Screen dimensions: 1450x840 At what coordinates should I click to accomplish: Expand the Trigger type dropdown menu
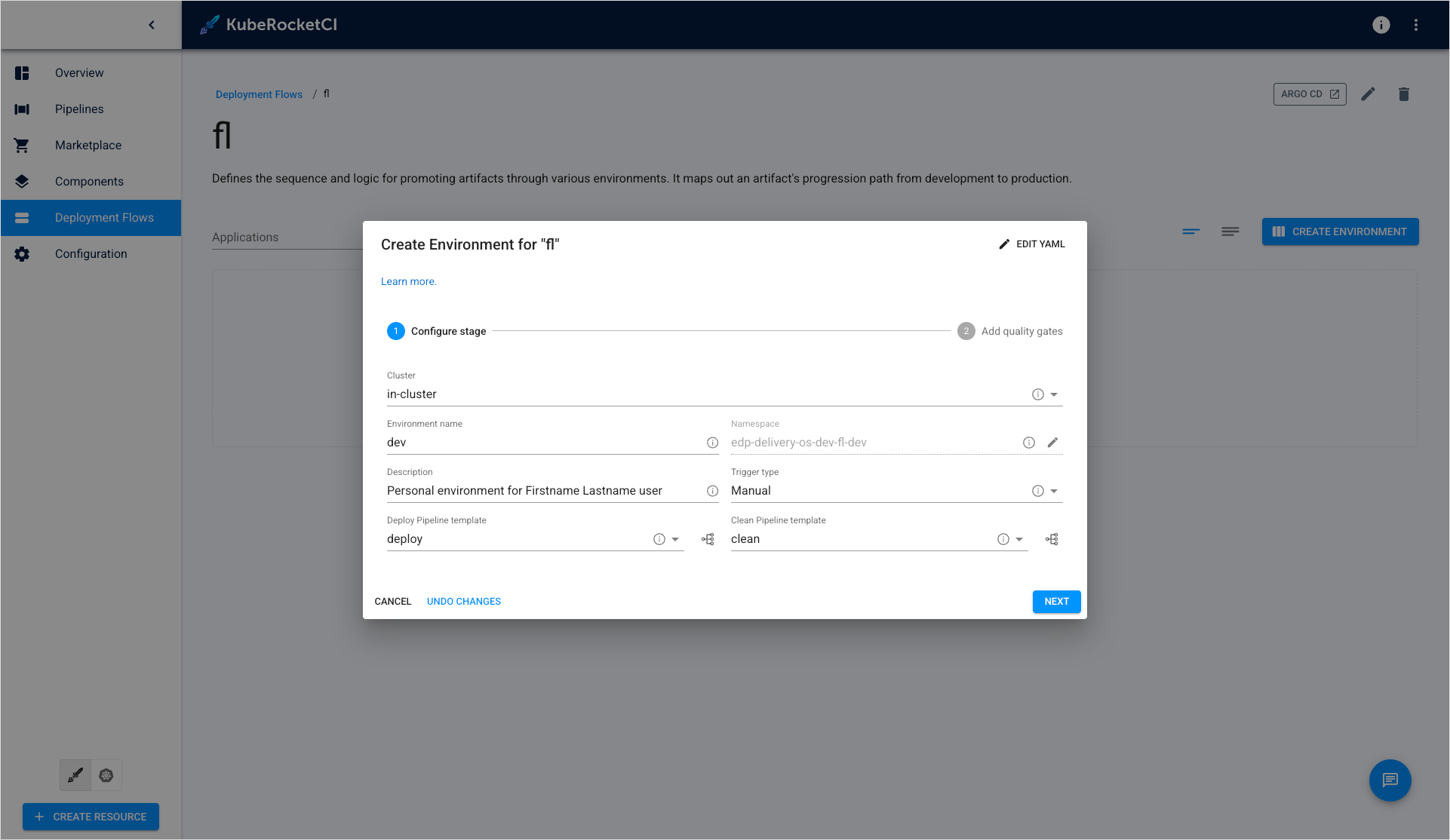click(x=1055, y=490)
